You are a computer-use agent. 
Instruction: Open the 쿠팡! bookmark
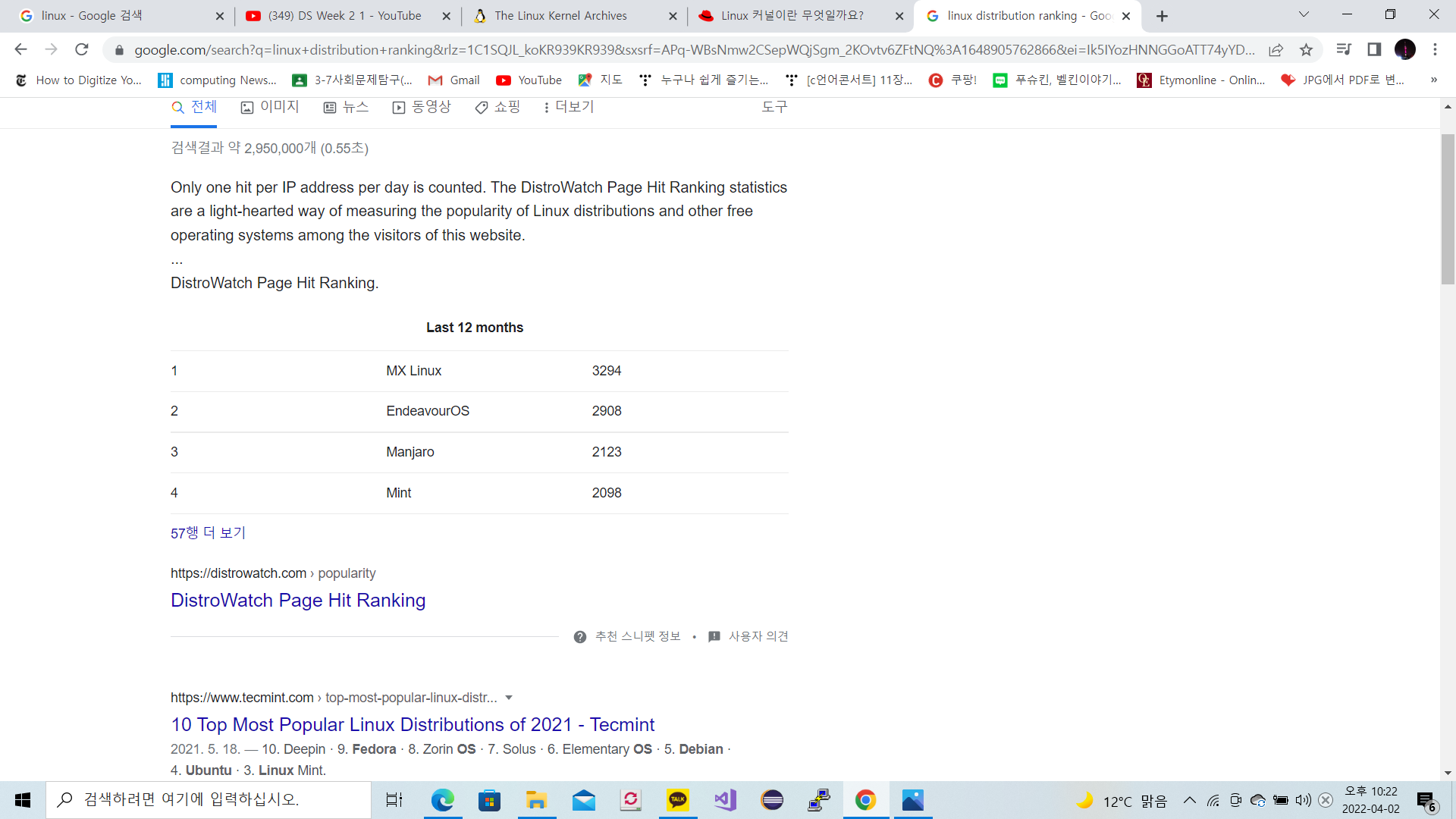952,80
